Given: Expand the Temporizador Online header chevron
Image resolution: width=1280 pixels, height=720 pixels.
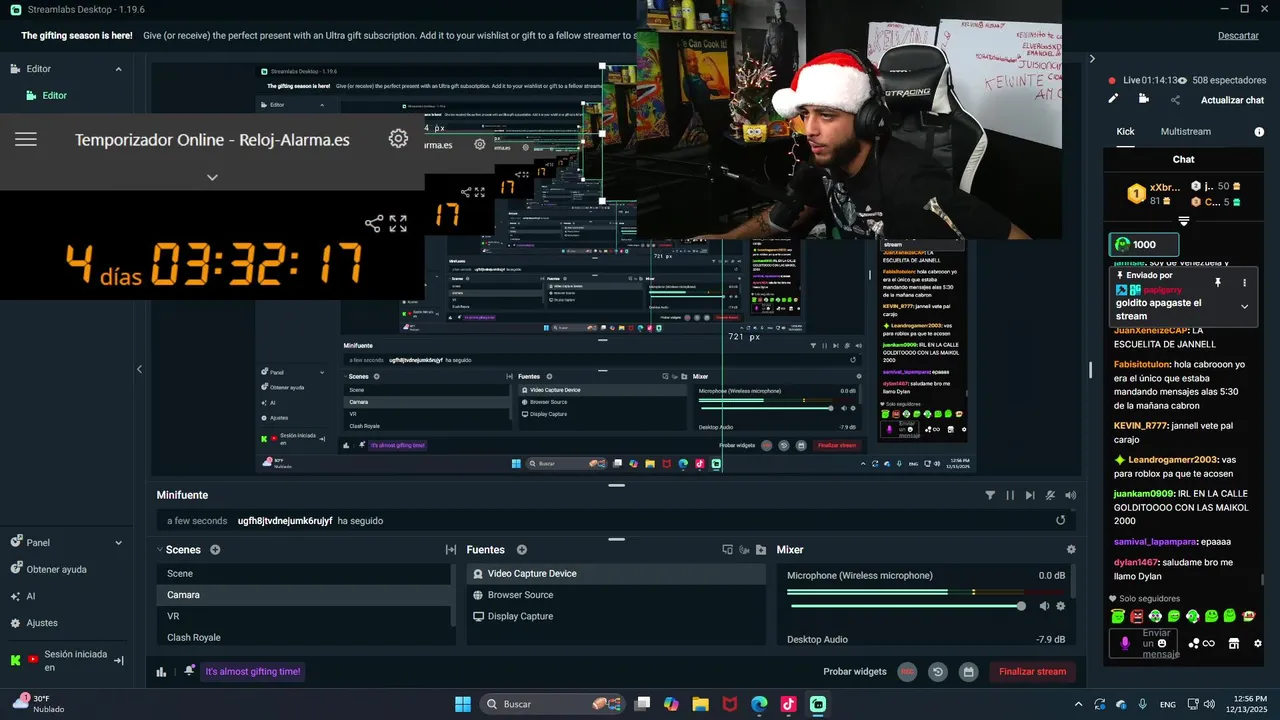Looking at the screenshot, I should tap(212, 177).
